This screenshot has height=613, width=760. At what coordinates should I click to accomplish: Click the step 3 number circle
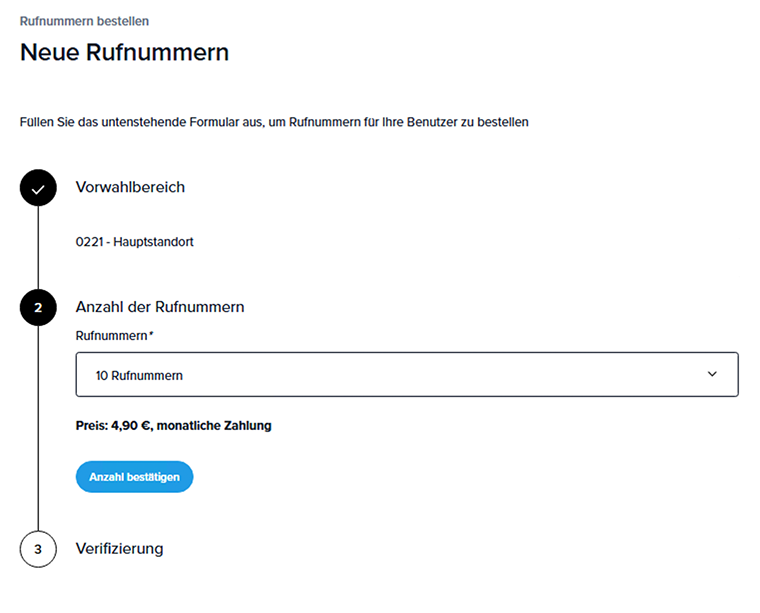tap(38, 549)
